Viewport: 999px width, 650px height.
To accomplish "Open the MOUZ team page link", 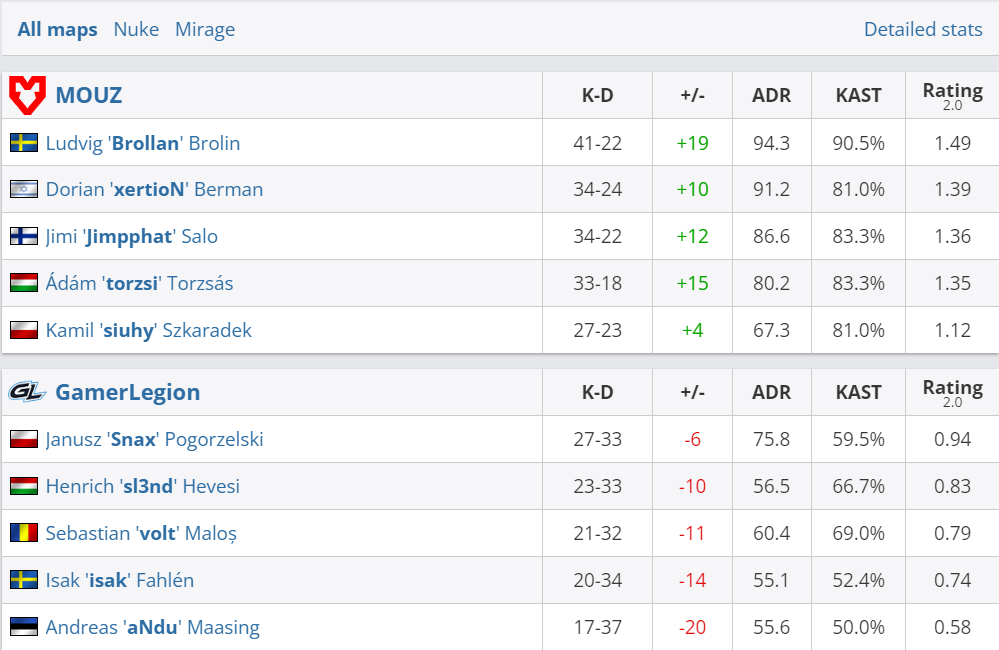I will (89, 96).
